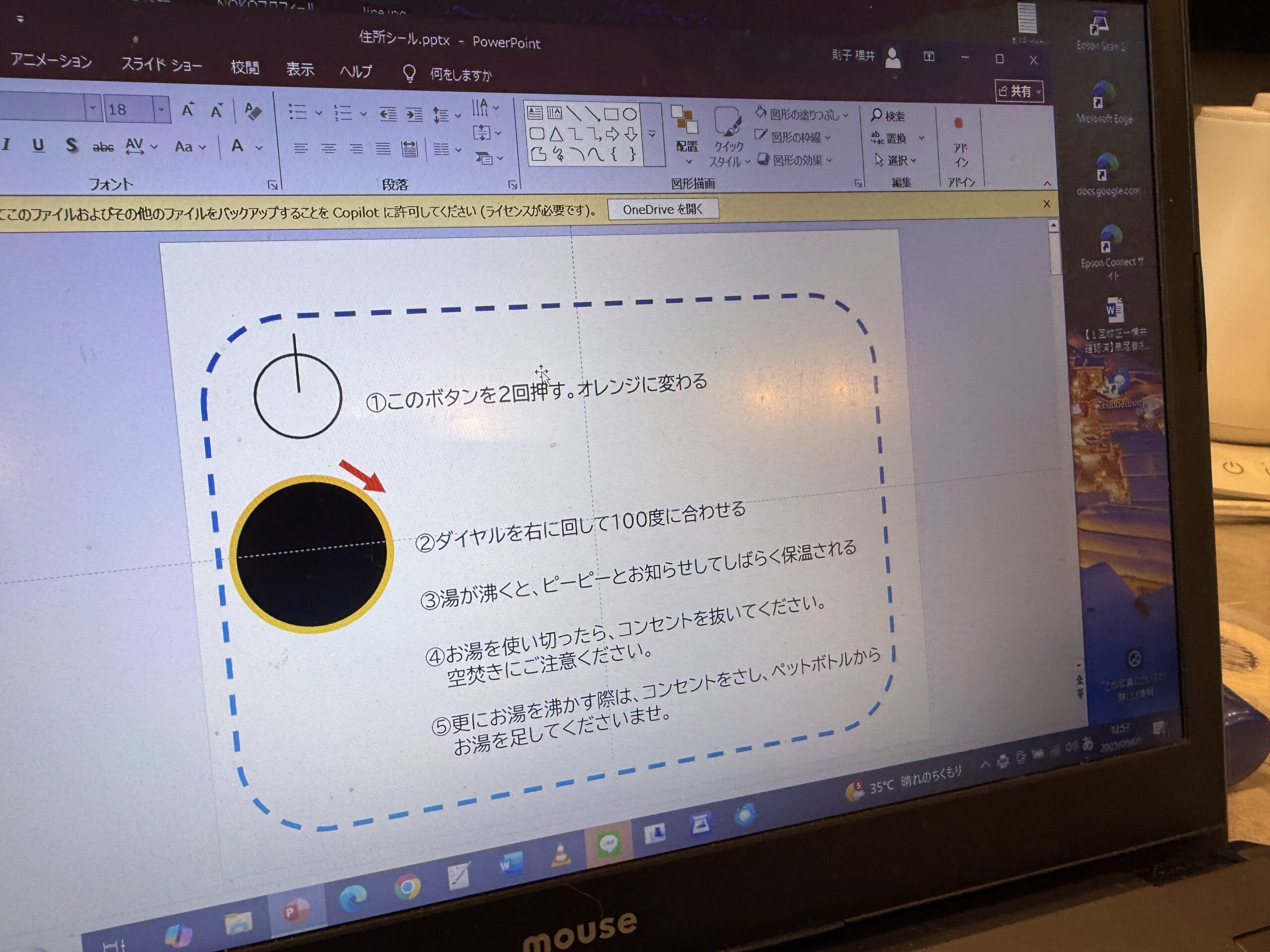Open columns layout dropdown

446,150
